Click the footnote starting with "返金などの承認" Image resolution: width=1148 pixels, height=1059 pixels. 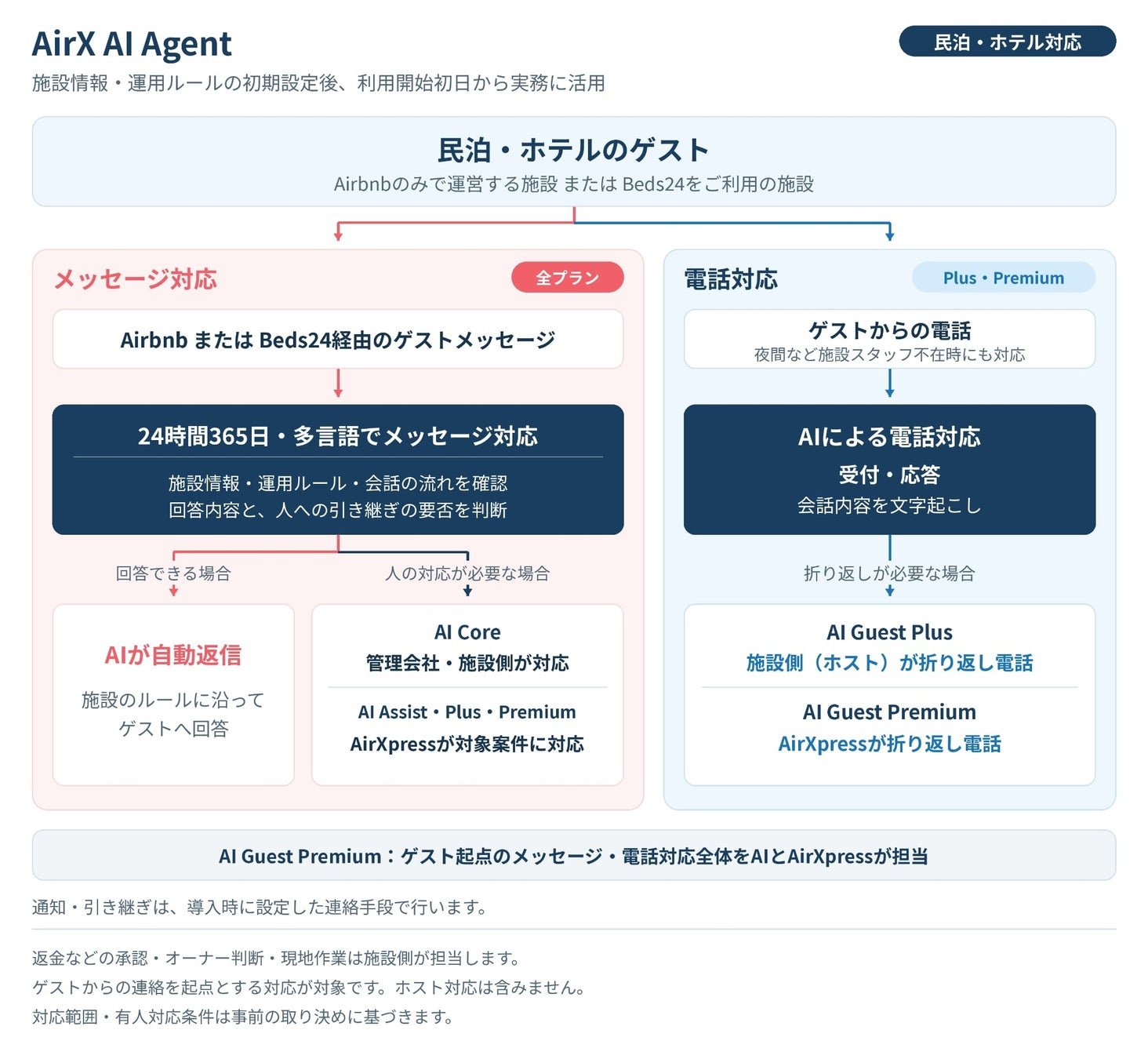tap(277, 958)
